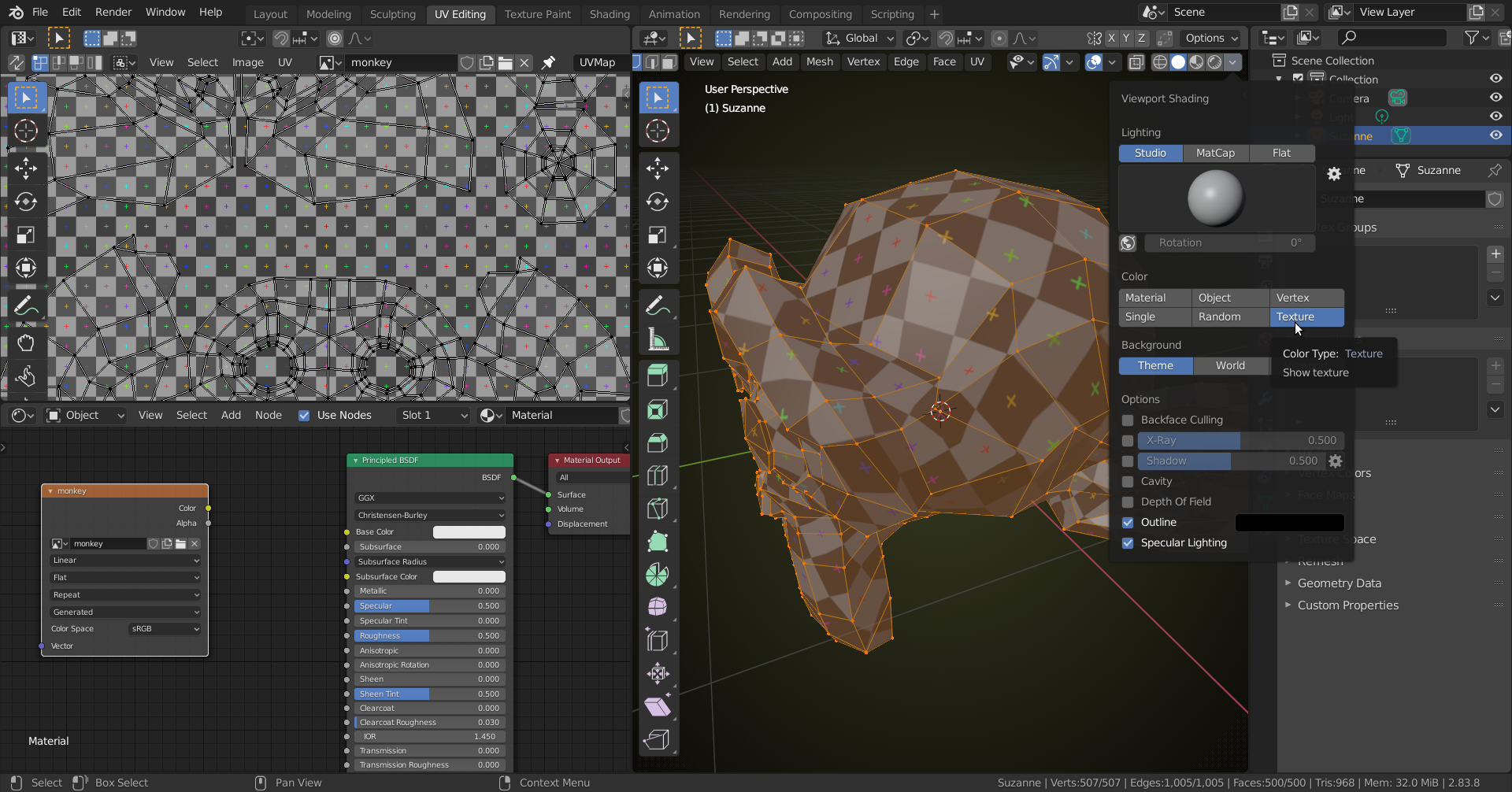
Task: Select the 3D viewport Cursor tool
Action: click(x=658, y=131)
